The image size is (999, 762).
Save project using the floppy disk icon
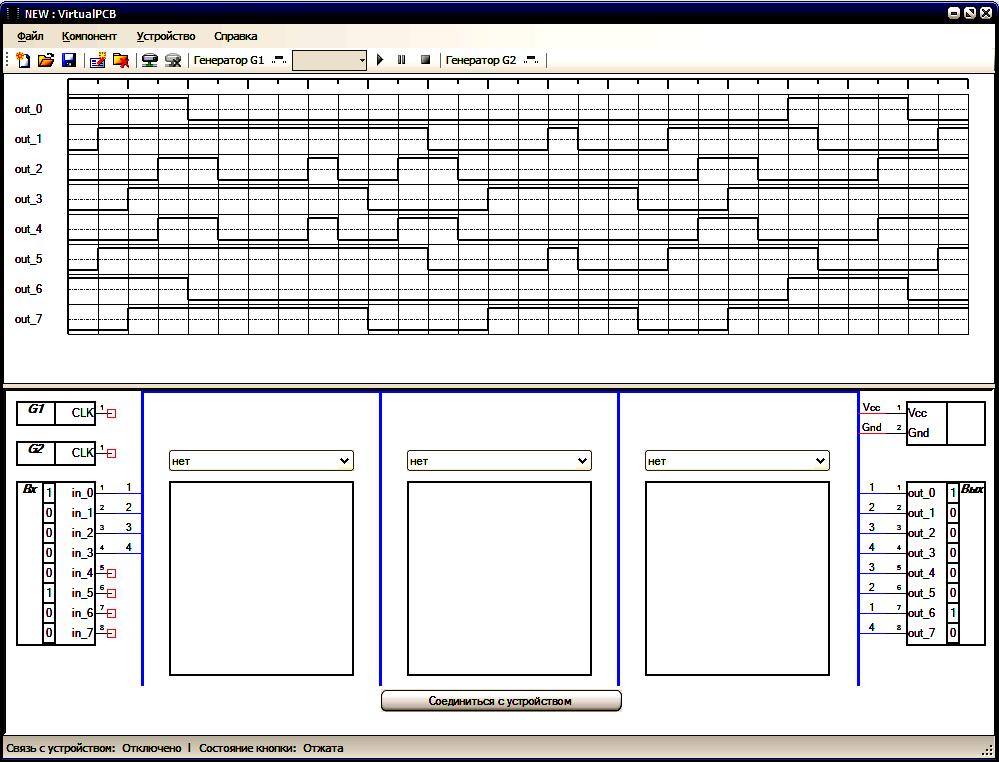[x=69, y=60]
